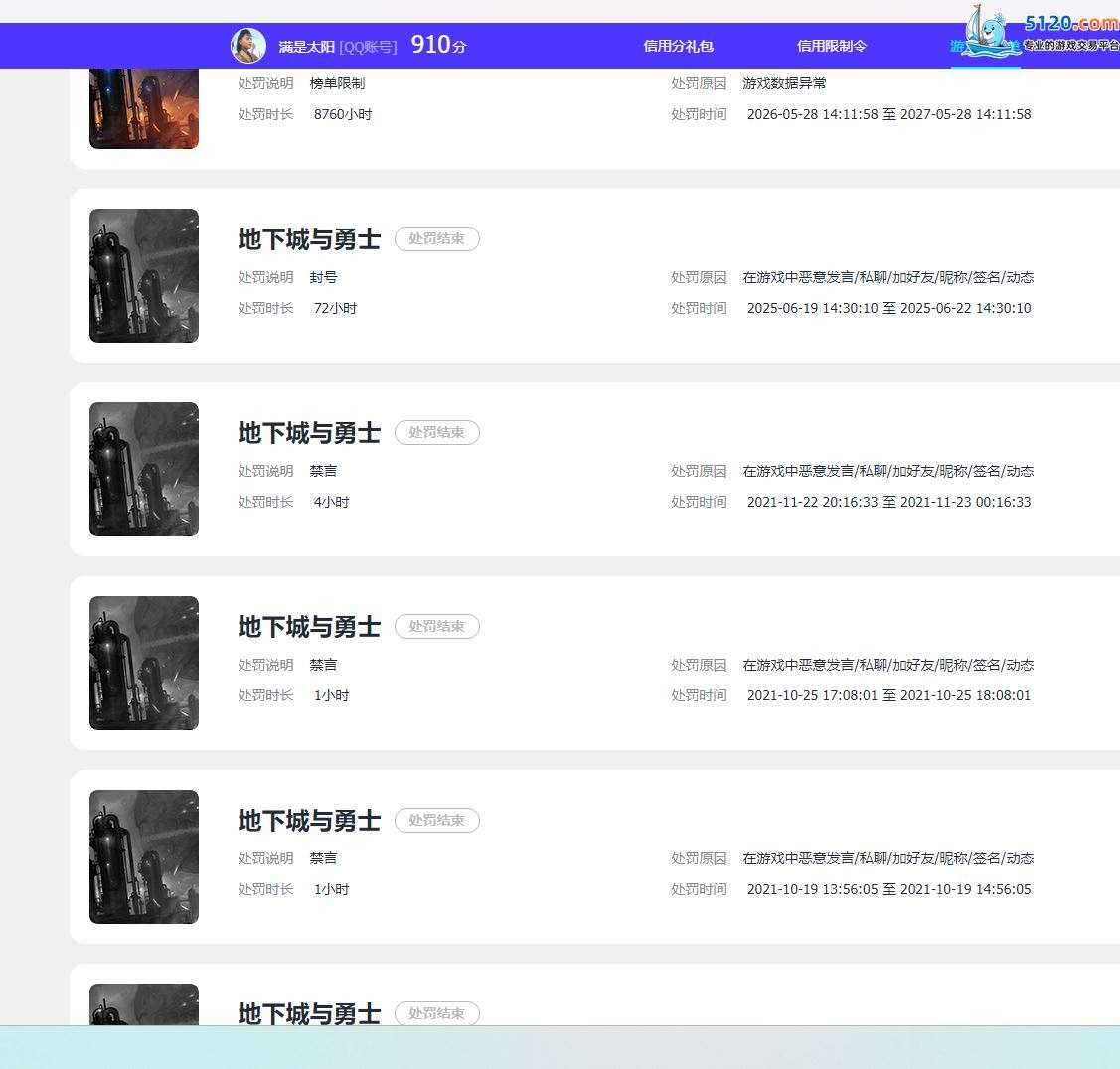
Task: Click 地下城与勇士 title of 72小时 record
Action: pos(309,239)
